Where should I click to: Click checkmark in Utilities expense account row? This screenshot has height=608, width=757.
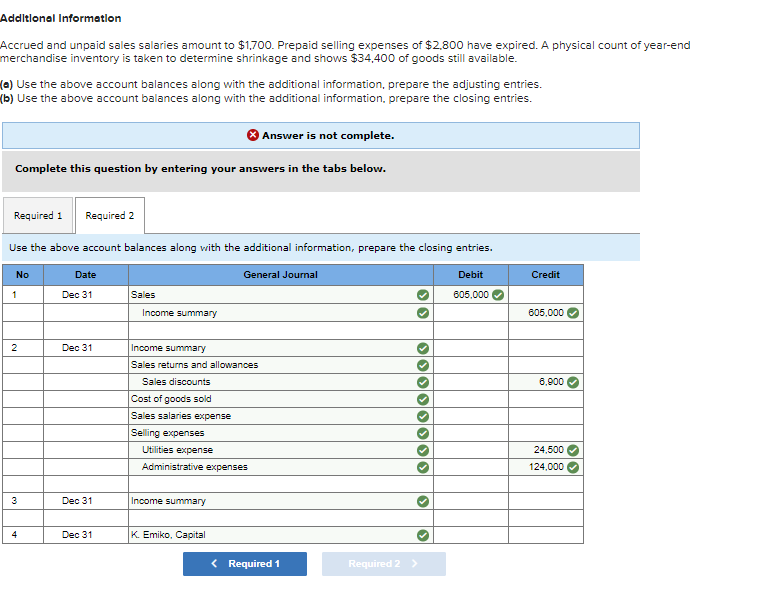pyautogui.click(x=423, y=450)
